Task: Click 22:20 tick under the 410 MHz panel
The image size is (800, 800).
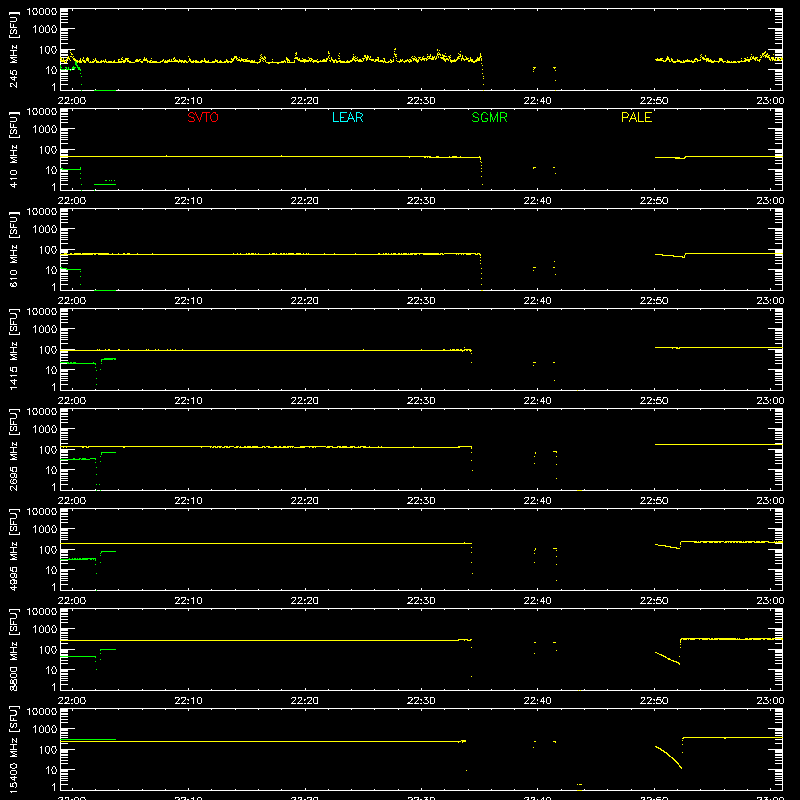Action: (x=305, y=201)
